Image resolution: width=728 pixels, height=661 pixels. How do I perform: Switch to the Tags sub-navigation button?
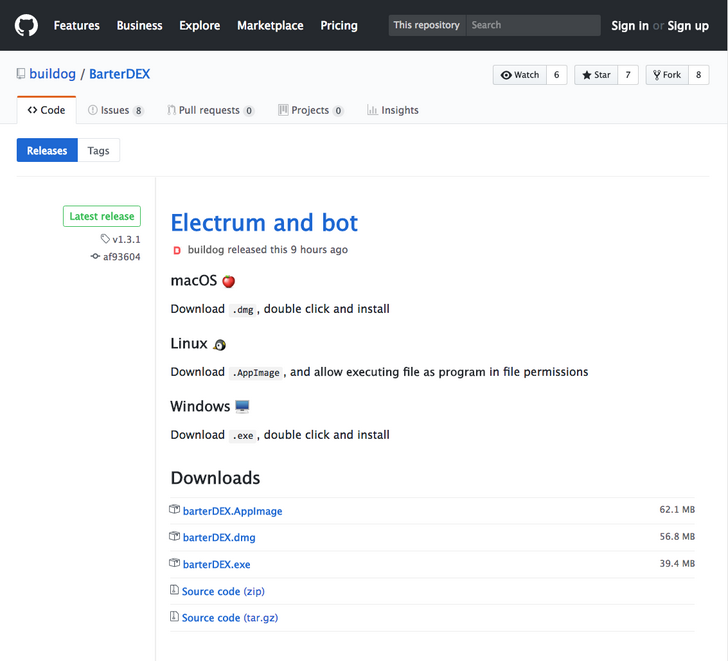(x=98, y=150)
